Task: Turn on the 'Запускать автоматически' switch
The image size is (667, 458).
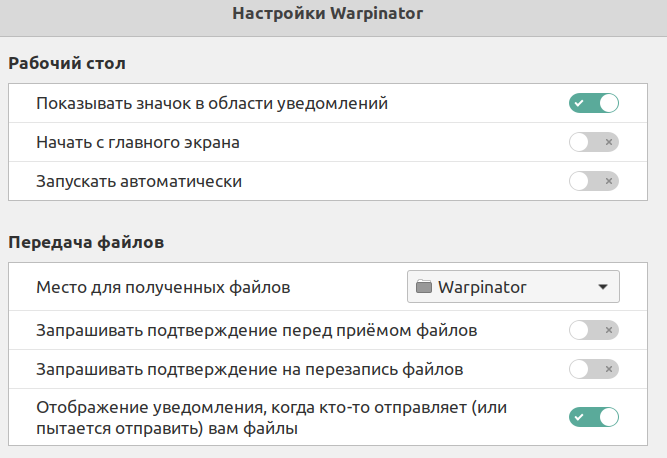Action: 594,181
